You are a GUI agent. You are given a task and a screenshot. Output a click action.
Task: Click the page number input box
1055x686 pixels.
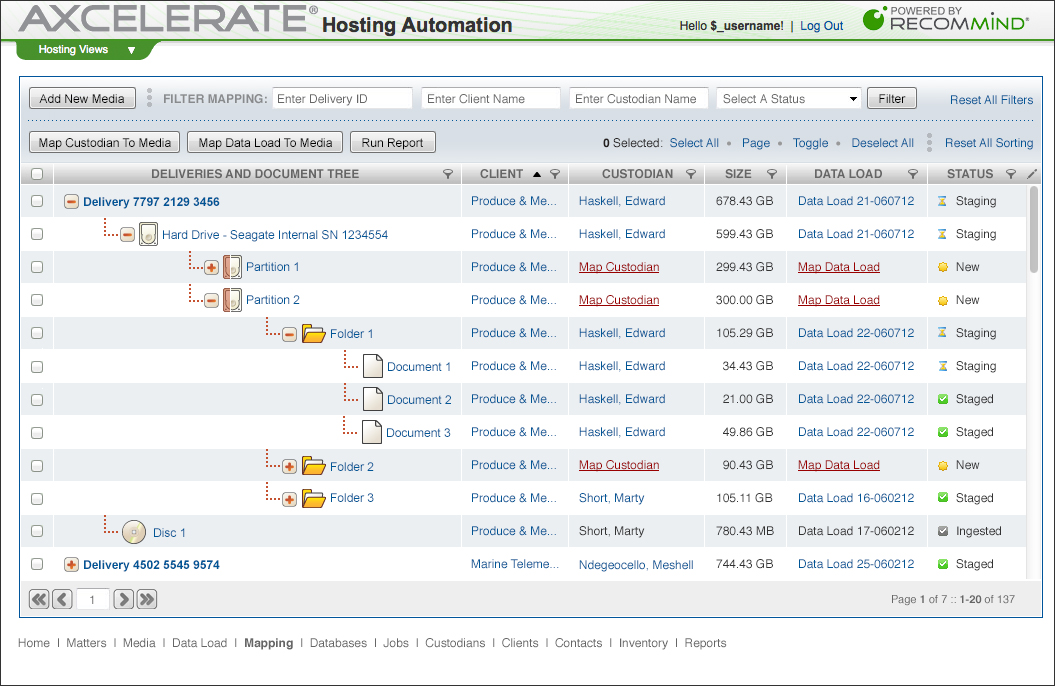click(x=92, y=599)
